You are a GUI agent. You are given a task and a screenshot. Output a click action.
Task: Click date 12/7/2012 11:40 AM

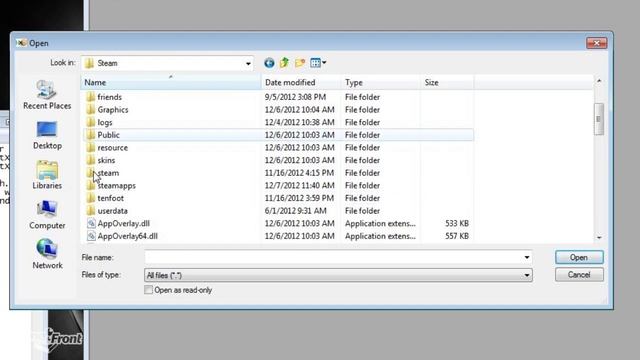click(x=299, y=186)
